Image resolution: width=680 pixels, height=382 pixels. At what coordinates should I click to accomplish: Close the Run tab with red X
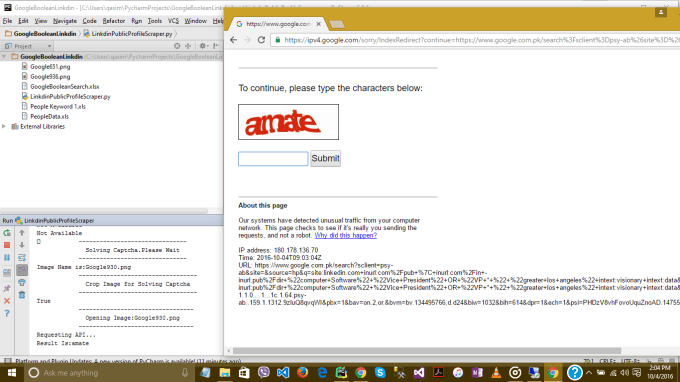(7, 300)
